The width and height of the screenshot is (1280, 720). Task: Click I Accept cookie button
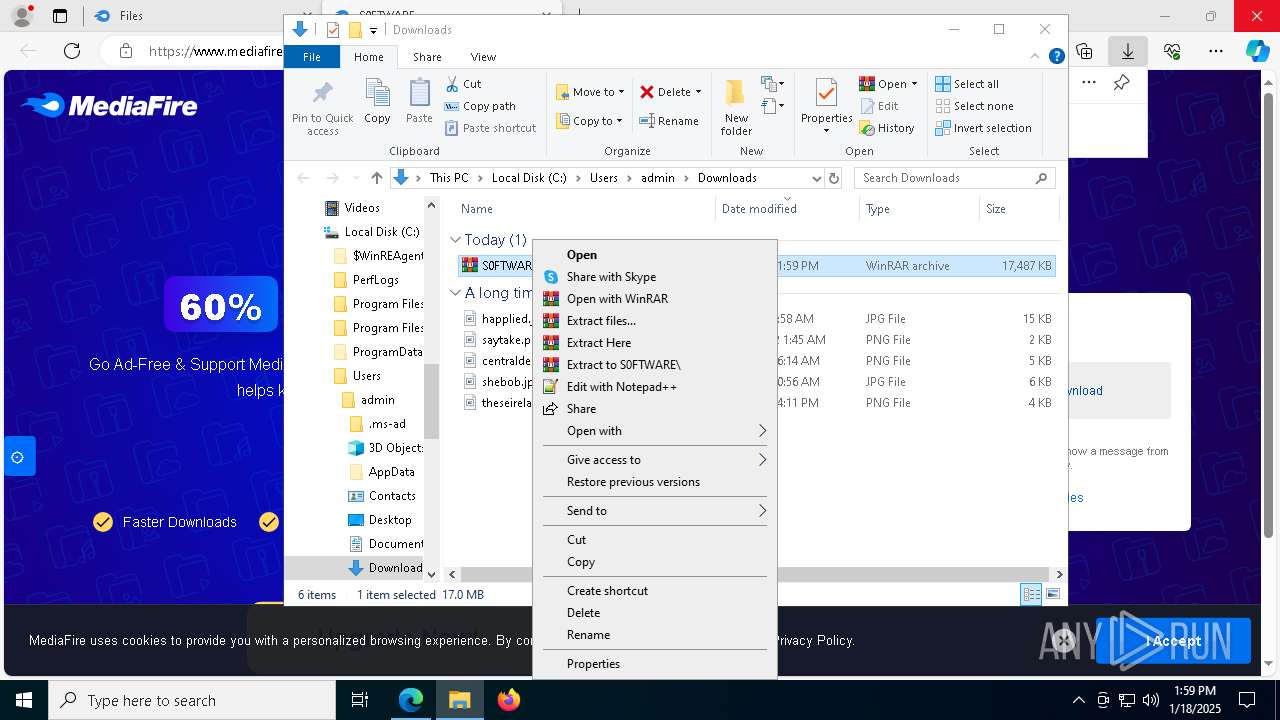1173,641
